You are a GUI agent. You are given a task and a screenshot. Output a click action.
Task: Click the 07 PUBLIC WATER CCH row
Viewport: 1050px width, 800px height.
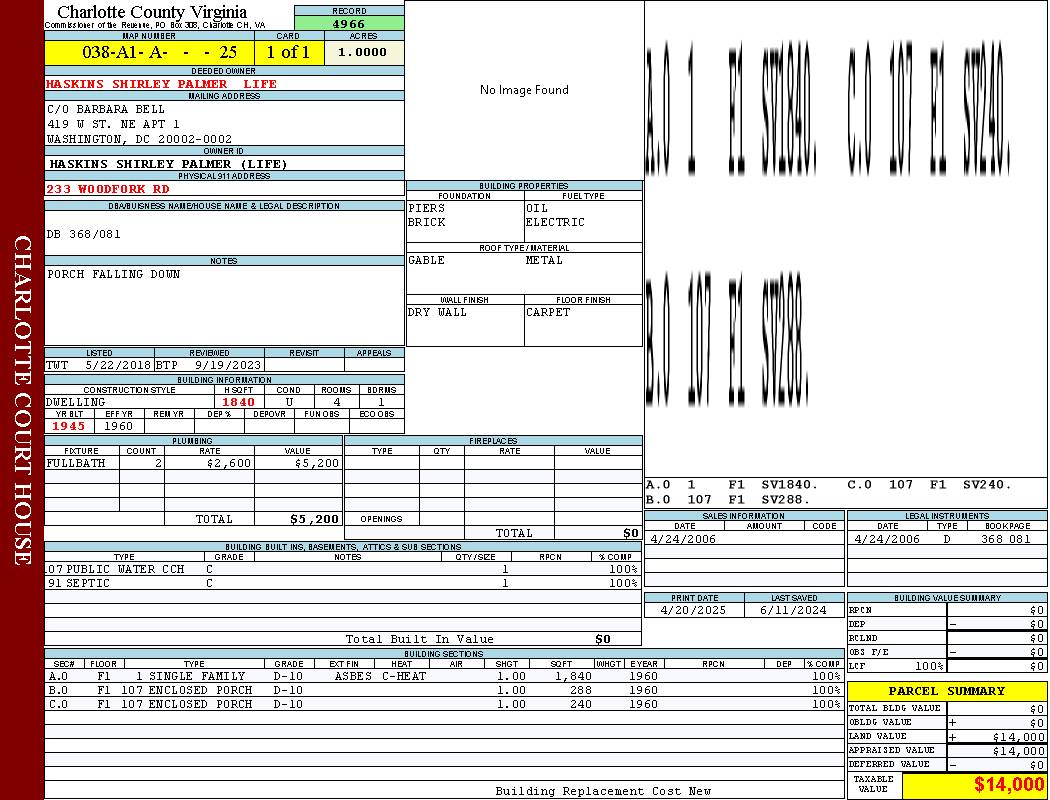click(343, 570)
